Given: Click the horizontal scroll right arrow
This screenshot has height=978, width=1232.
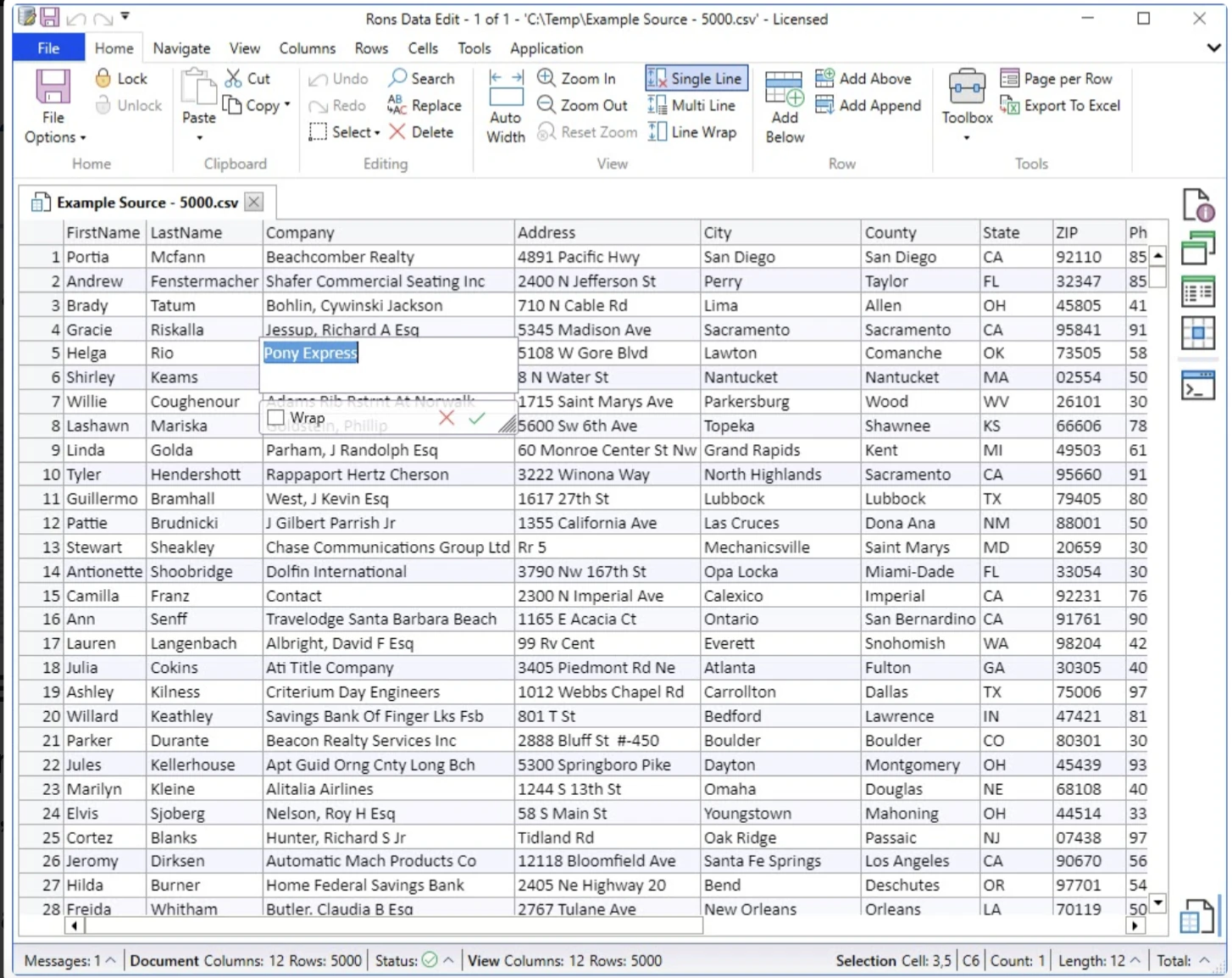Looking at the screenshot, I should point(1135,926).
